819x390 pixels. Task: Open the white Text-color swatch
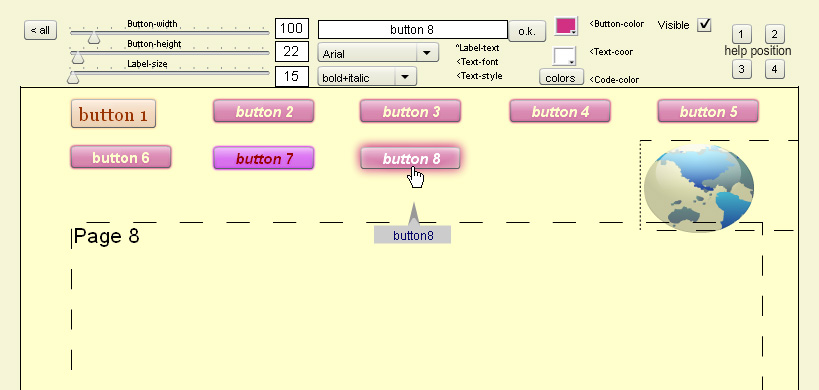(565, 56)
